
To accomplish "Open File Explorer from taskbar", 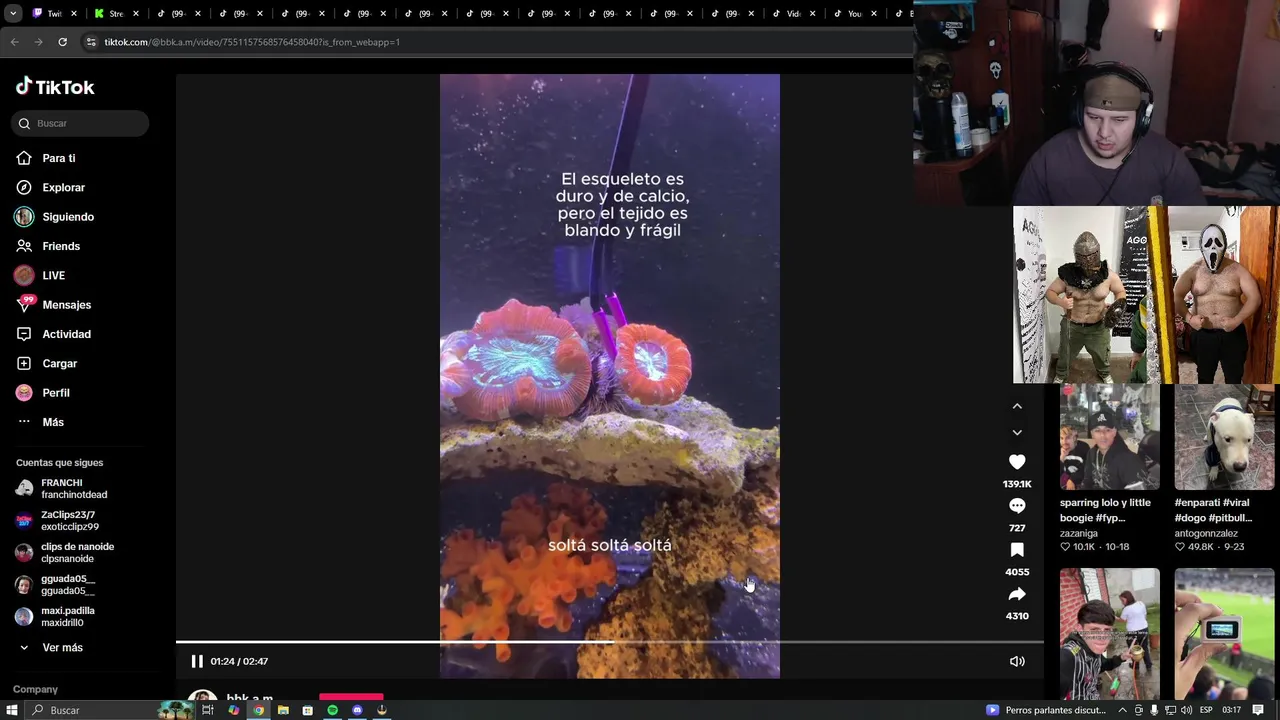I will tap(283, 710).
